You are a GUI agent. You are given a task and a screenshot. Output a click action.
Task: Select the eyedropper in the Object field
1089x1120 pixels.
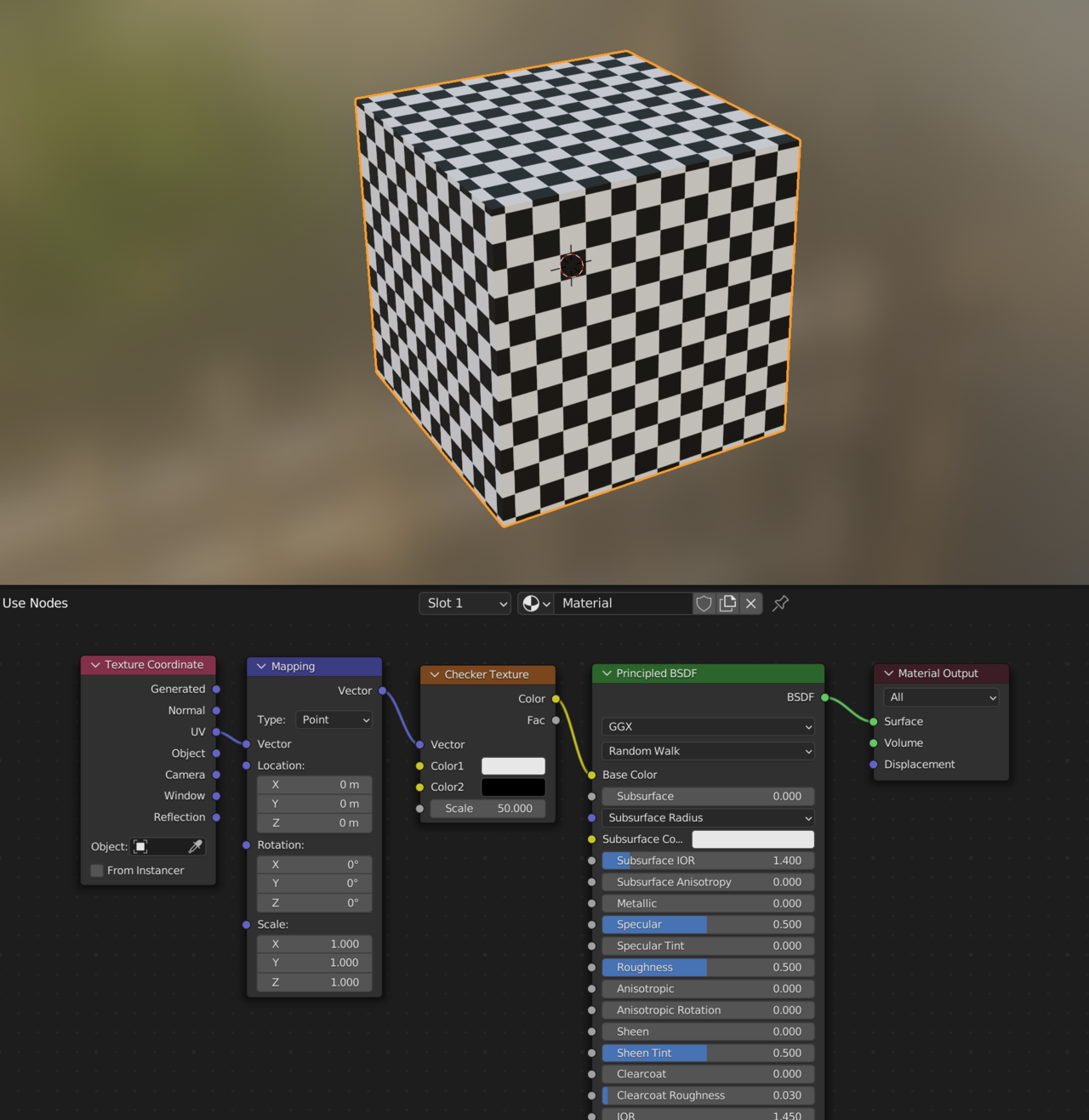[x=195, y=846]
